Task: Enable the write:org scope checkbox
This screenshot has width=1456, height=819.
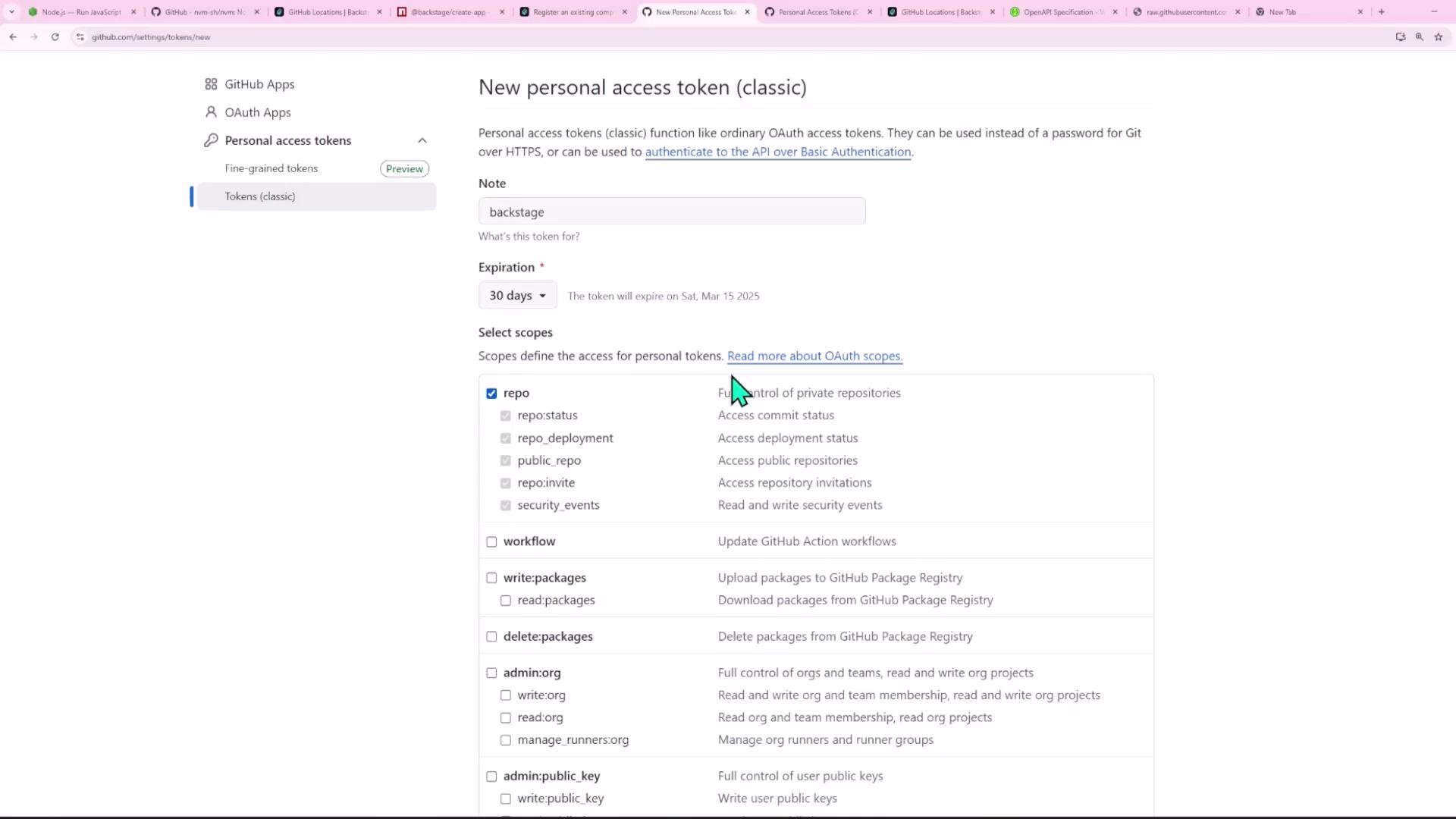Action: [x=506, y=695]
